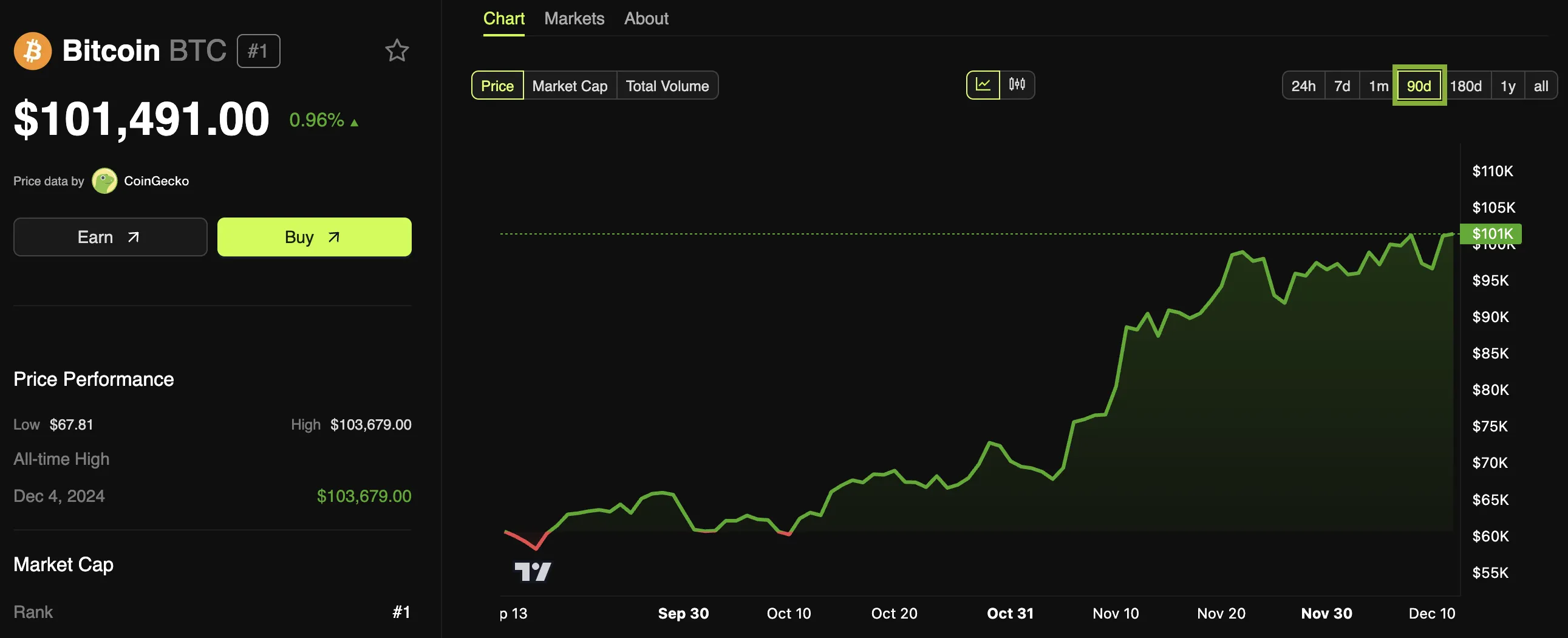Click the TradingView logo on chart
The height and width of the screenshot is (638, 1568).
pos(533,572)
